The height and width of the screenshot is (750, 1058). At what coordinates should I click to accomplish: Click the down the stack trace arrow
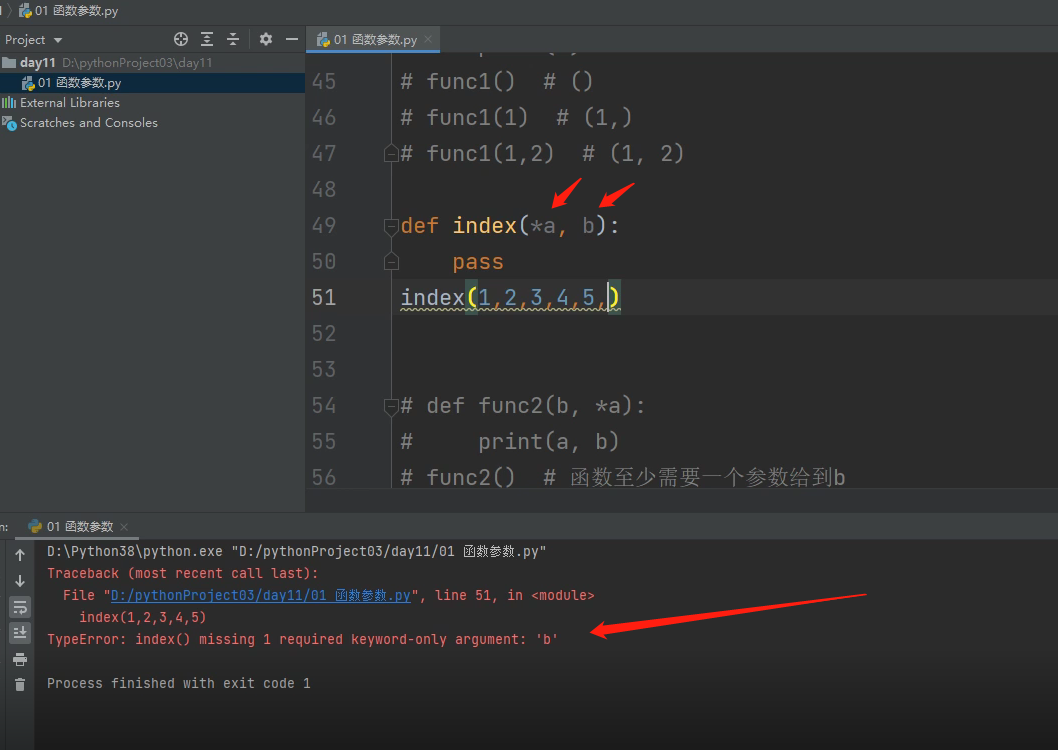[20, 581]
